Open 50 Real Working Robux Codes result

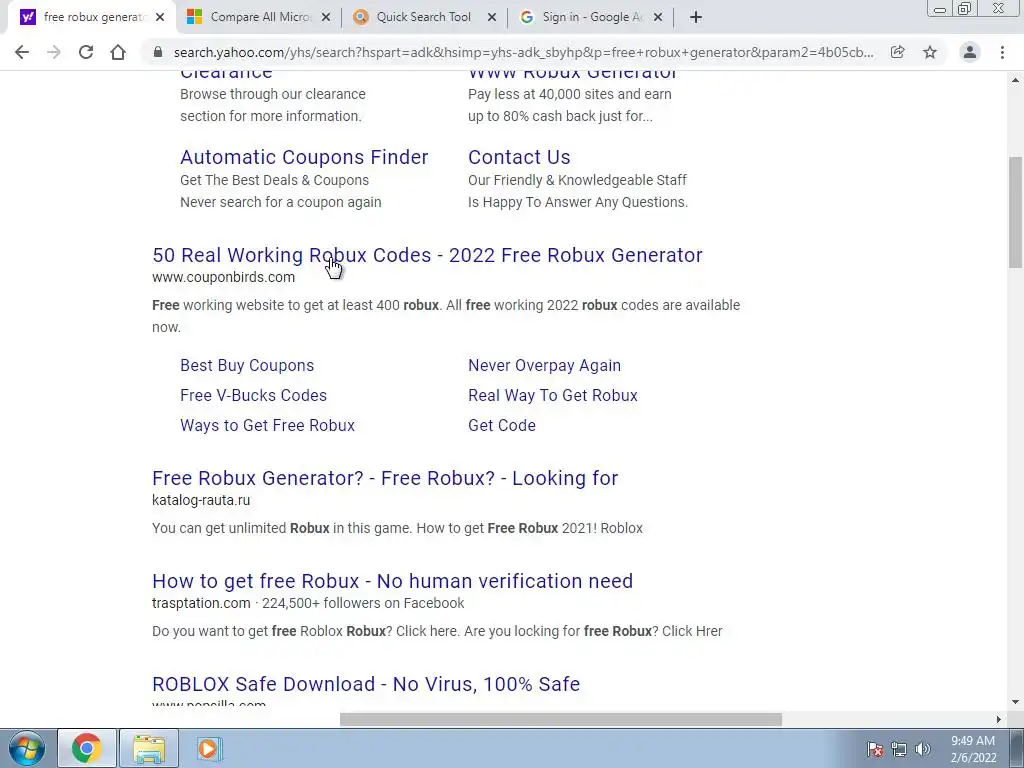coord(427,255)
